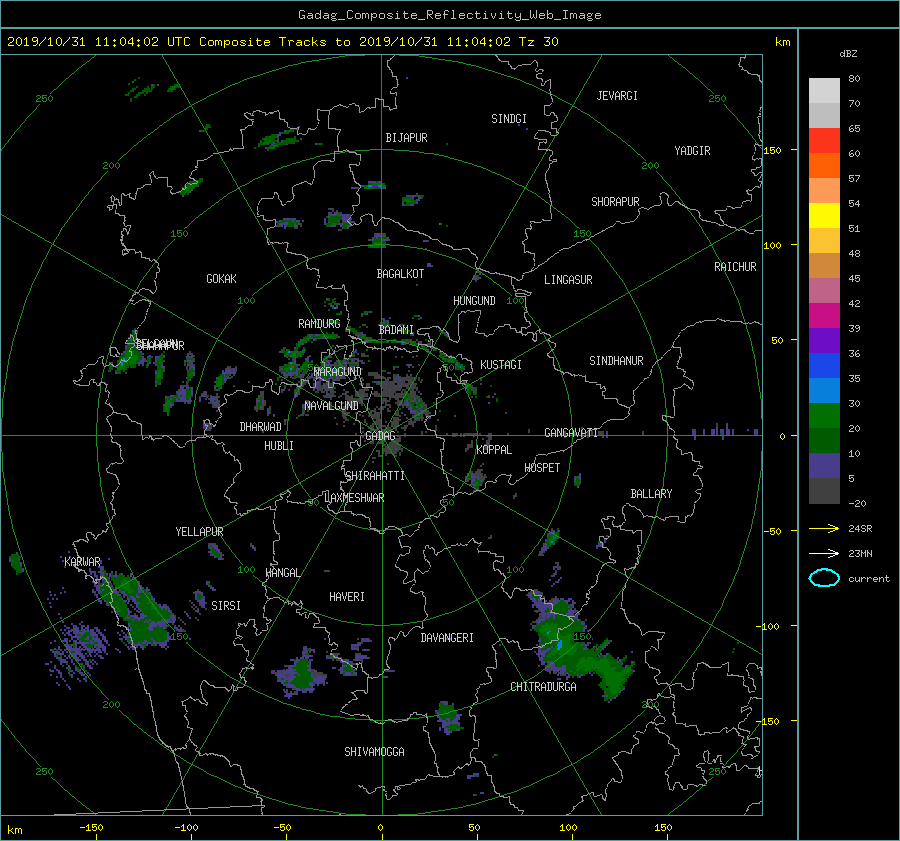This screenshot has height=841, width=900.
Task: Click the 150 tick on right km axis
Action: tap(772, 150)
